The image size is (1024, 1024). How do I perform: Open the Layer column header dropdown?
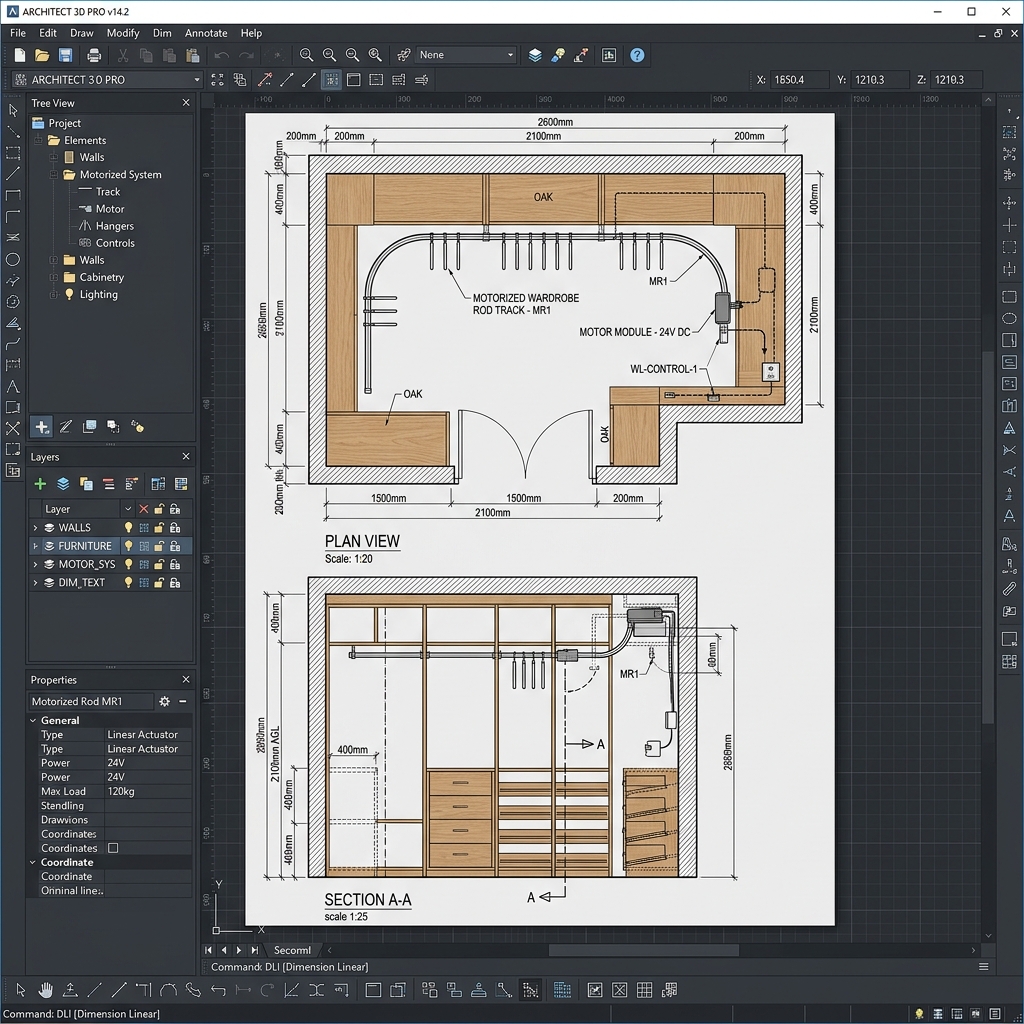(128, 509)
